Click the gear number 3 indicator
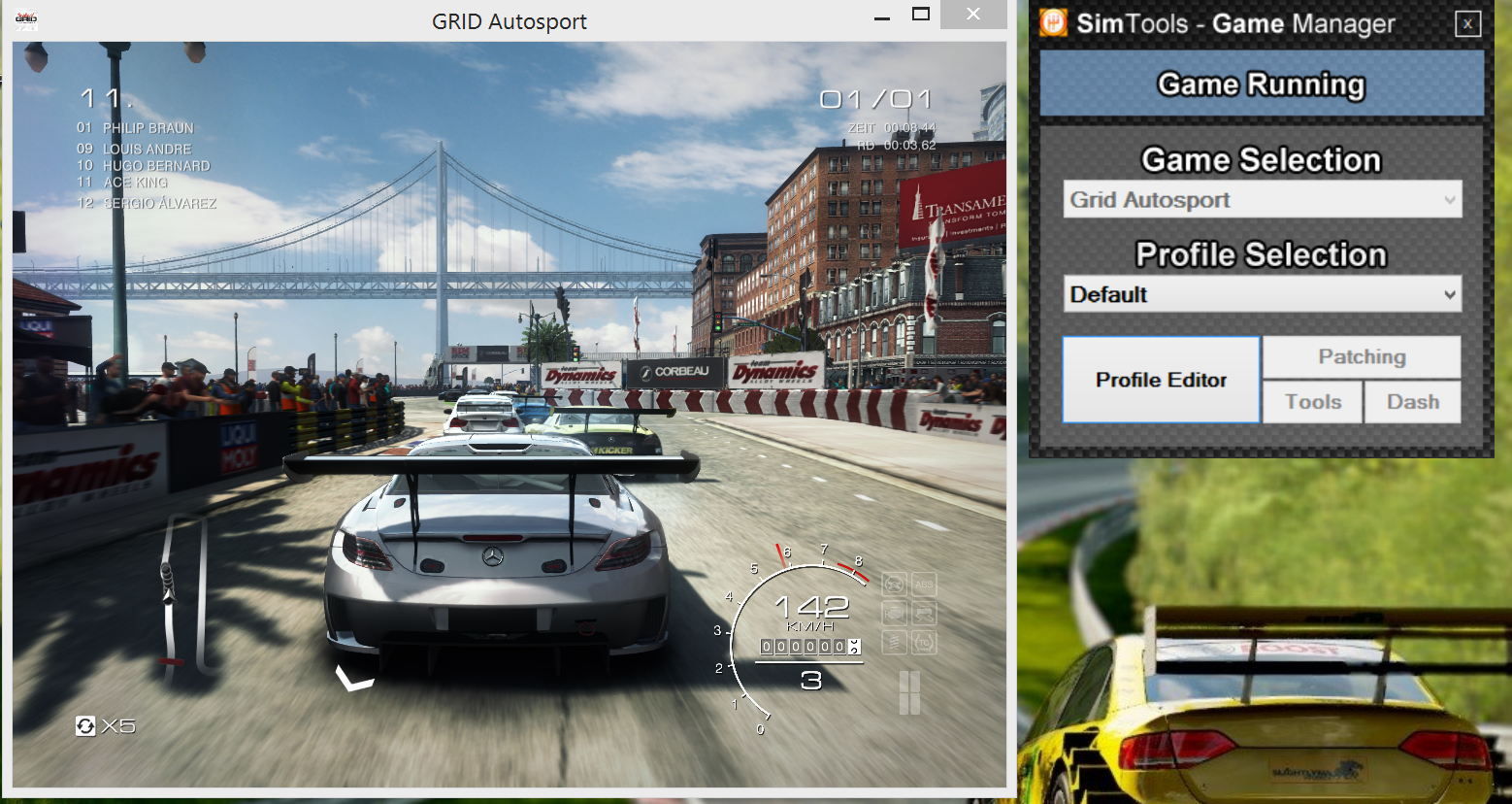Screen dimensions: 1512x804 (811, 681)
